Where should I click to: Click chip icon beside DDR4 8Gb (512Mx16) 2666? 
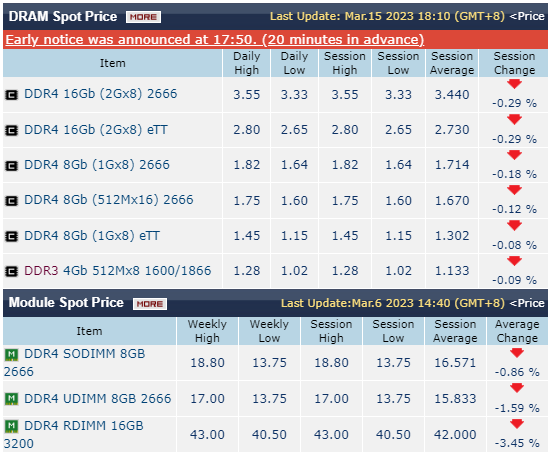12,201
